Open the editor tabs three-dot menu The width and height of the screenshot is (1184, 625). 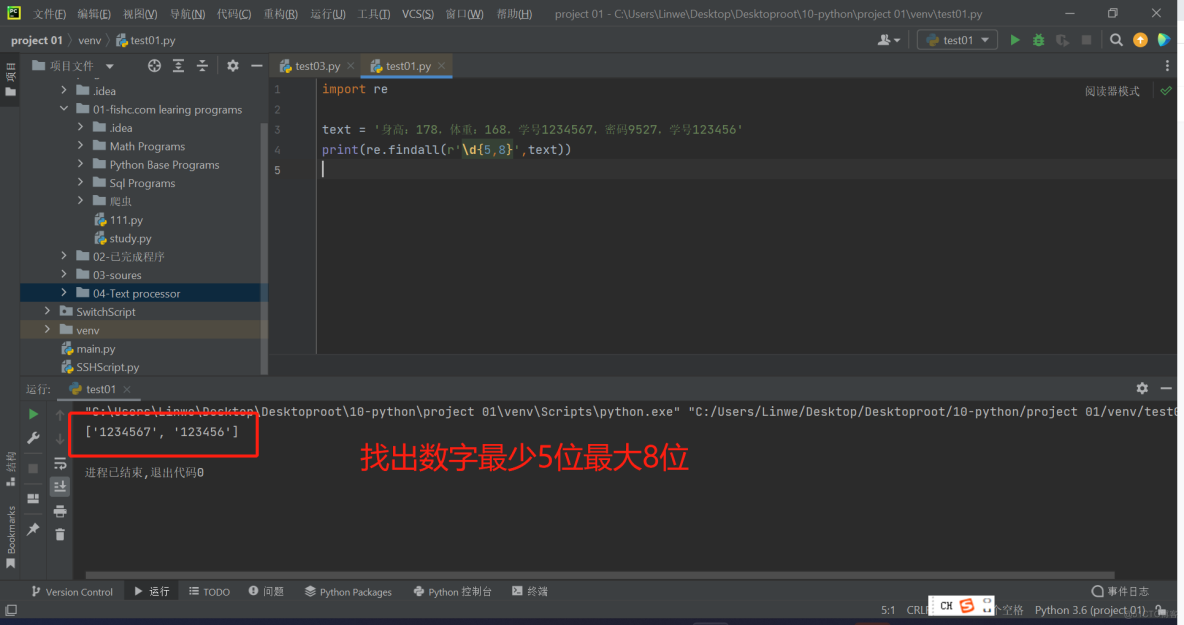tap(1167, 66)
